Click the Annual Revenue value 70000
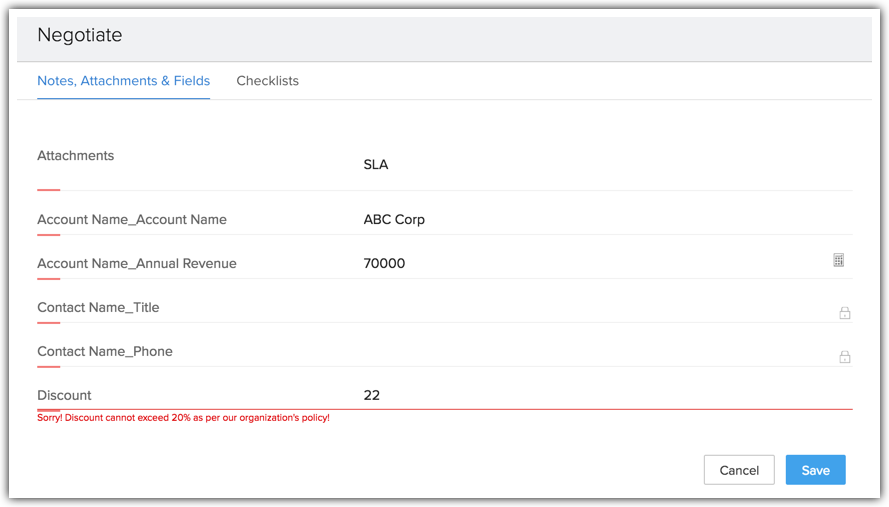This screenshot has width=889, height=507. (x=384, y=264)
